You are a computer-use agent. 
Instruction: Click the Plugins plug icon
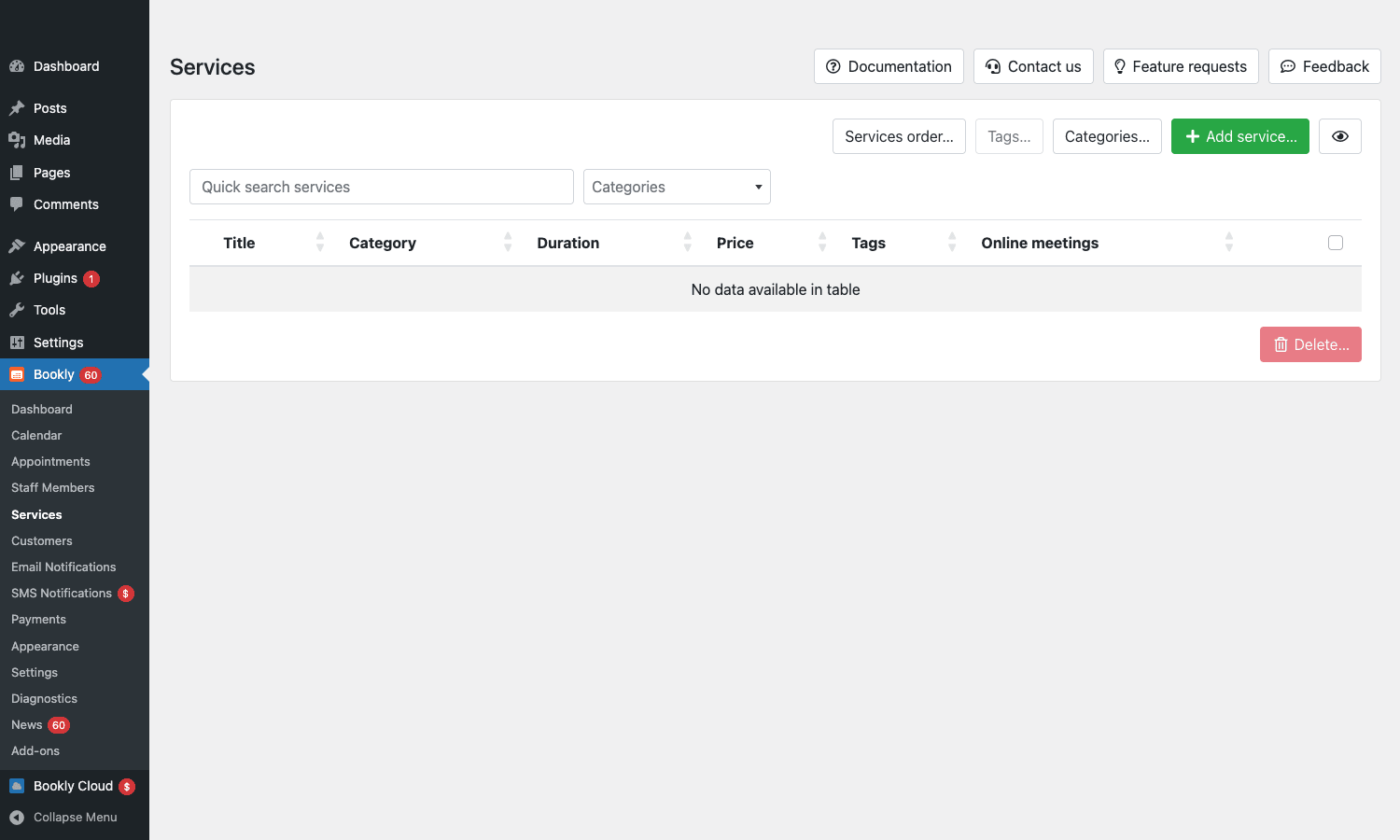click(x=17, y=278)
